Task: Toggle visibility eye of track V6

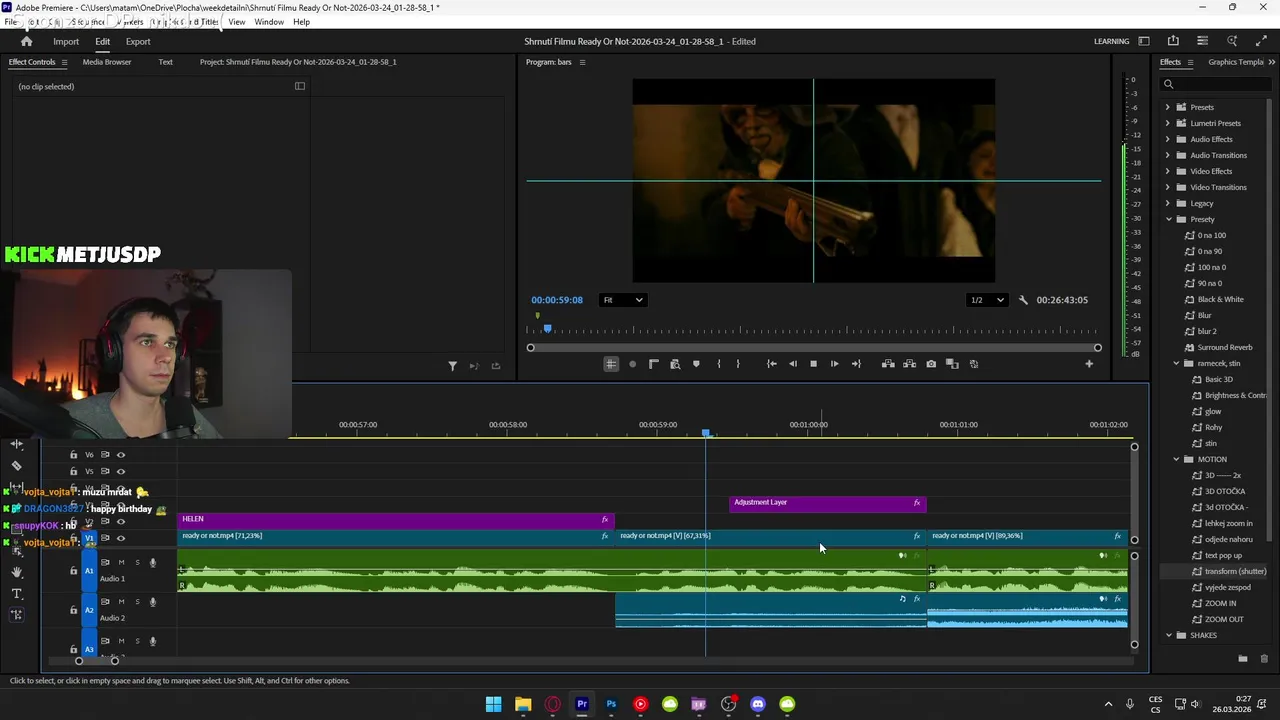Action: point(121,455)
